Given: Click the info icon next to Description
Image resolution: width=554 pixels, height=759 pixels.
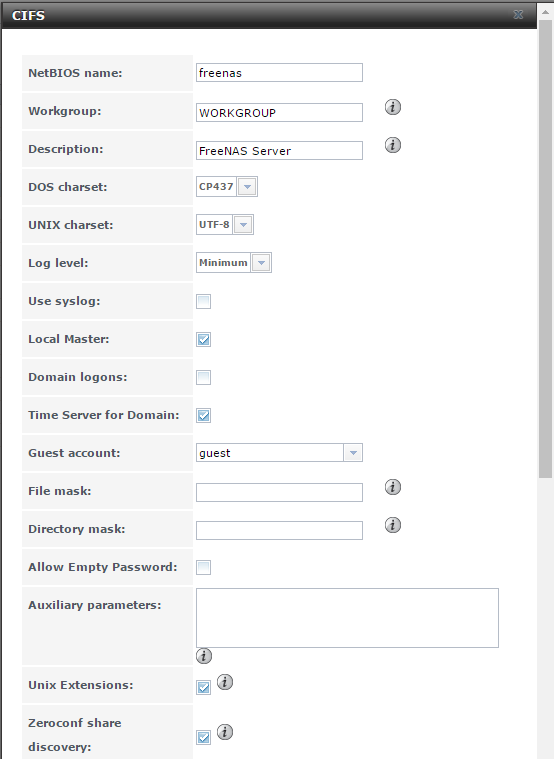Looking at the screenshot, I should (x=393, y=145).
